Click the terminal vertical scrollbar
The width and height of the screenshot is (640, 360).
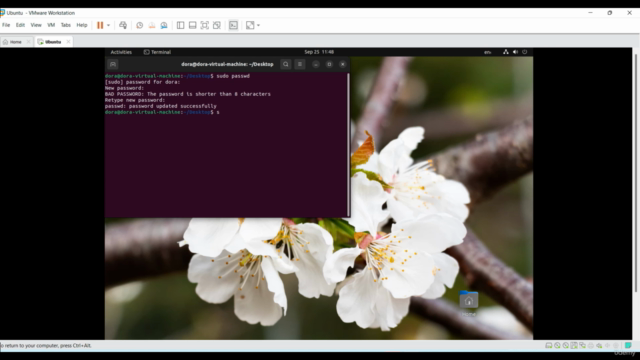(348, 144)
